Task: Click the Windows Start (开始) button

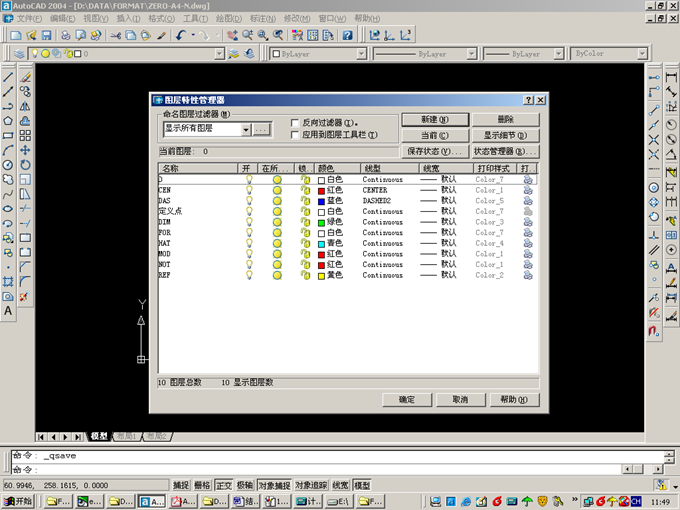Action: tap(18, 501)
